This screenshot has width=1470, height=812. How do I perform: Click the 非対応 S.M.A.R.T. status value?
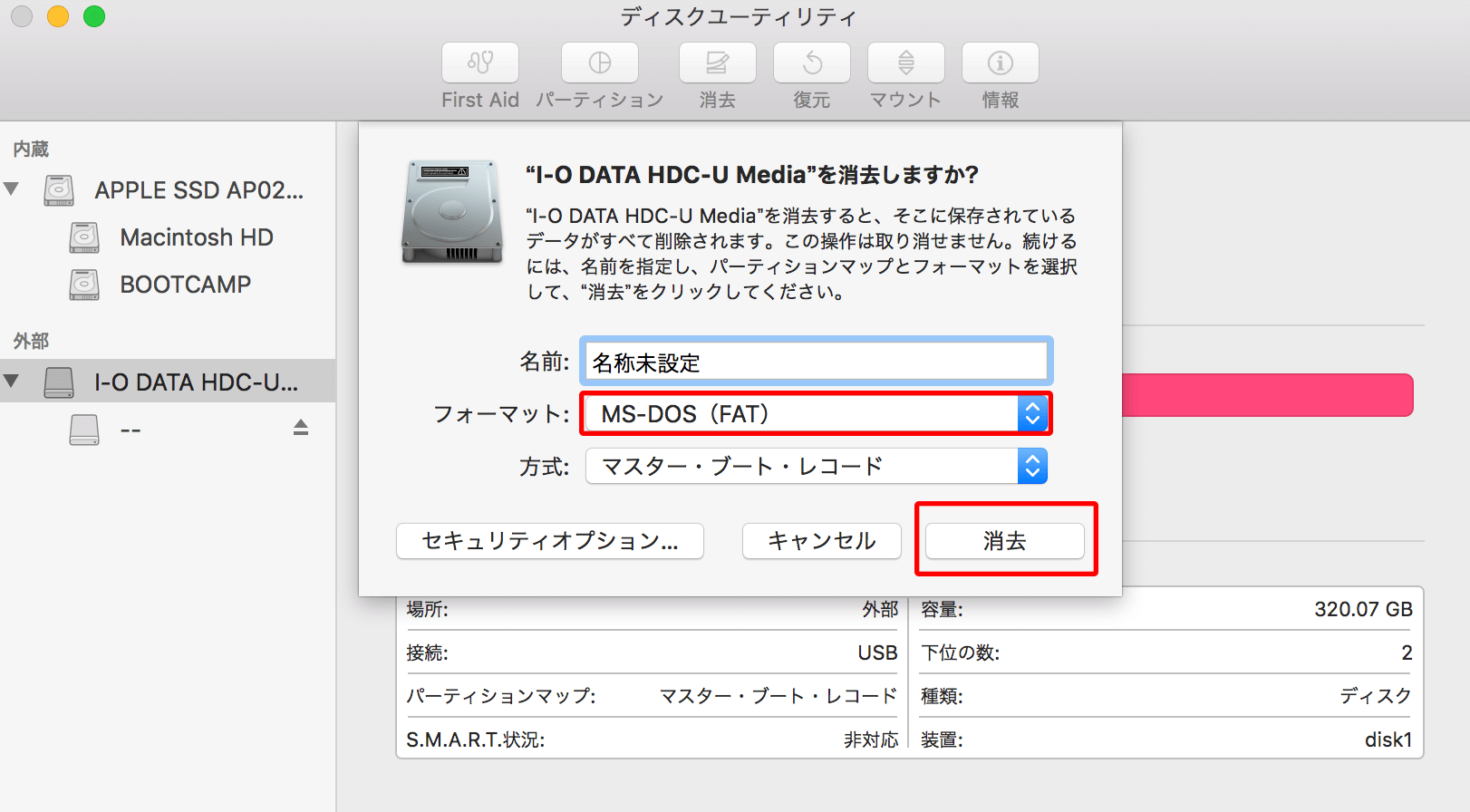point(871,739)
